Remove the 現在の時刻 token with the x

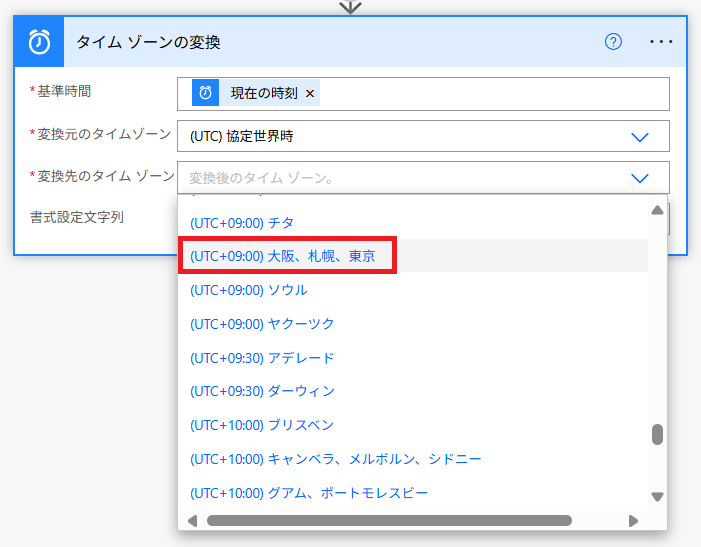[x=310, y=94]
